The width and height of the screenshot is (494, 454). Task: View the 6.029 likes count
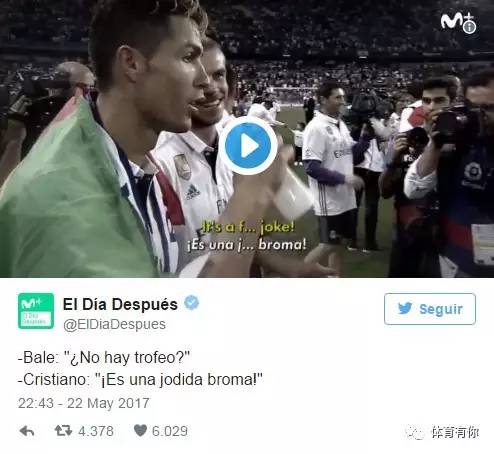[x=170, y=431]
